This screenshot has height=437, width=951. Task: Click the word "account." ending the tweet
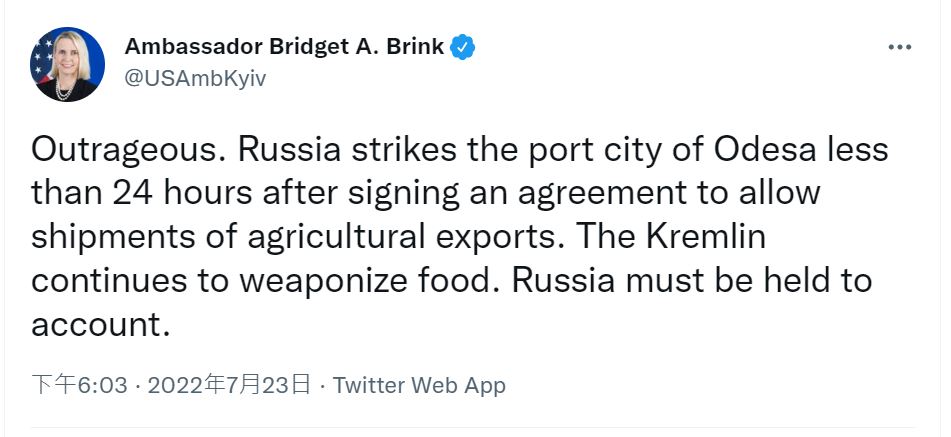pos(95,324)
